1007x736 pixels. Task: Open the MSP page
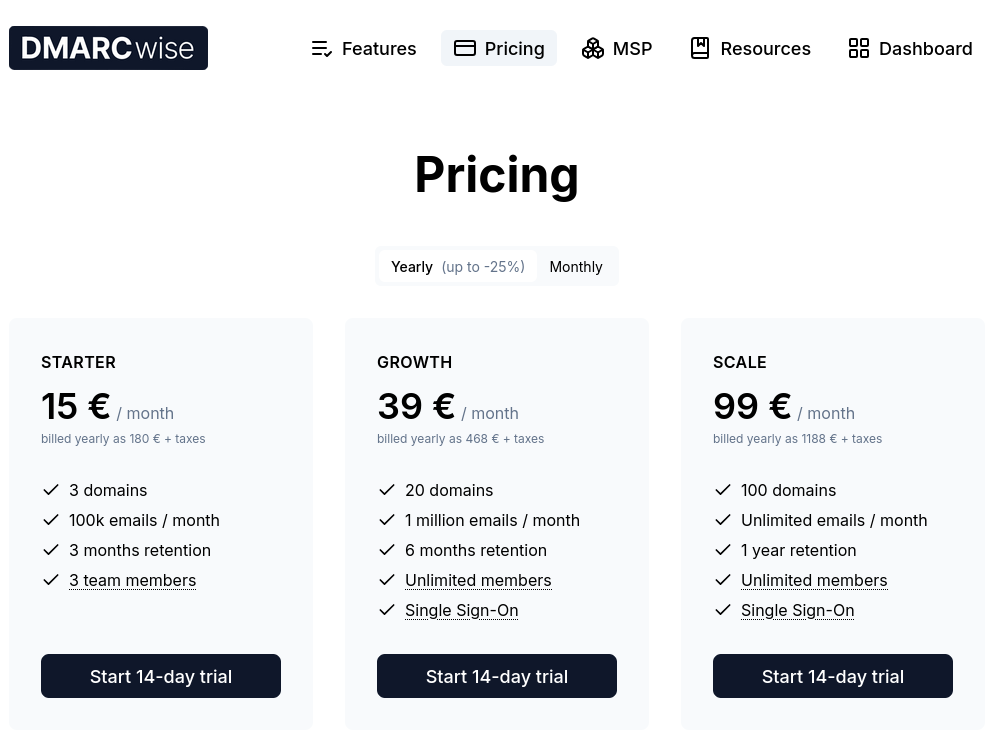click(x=617, y=48)
